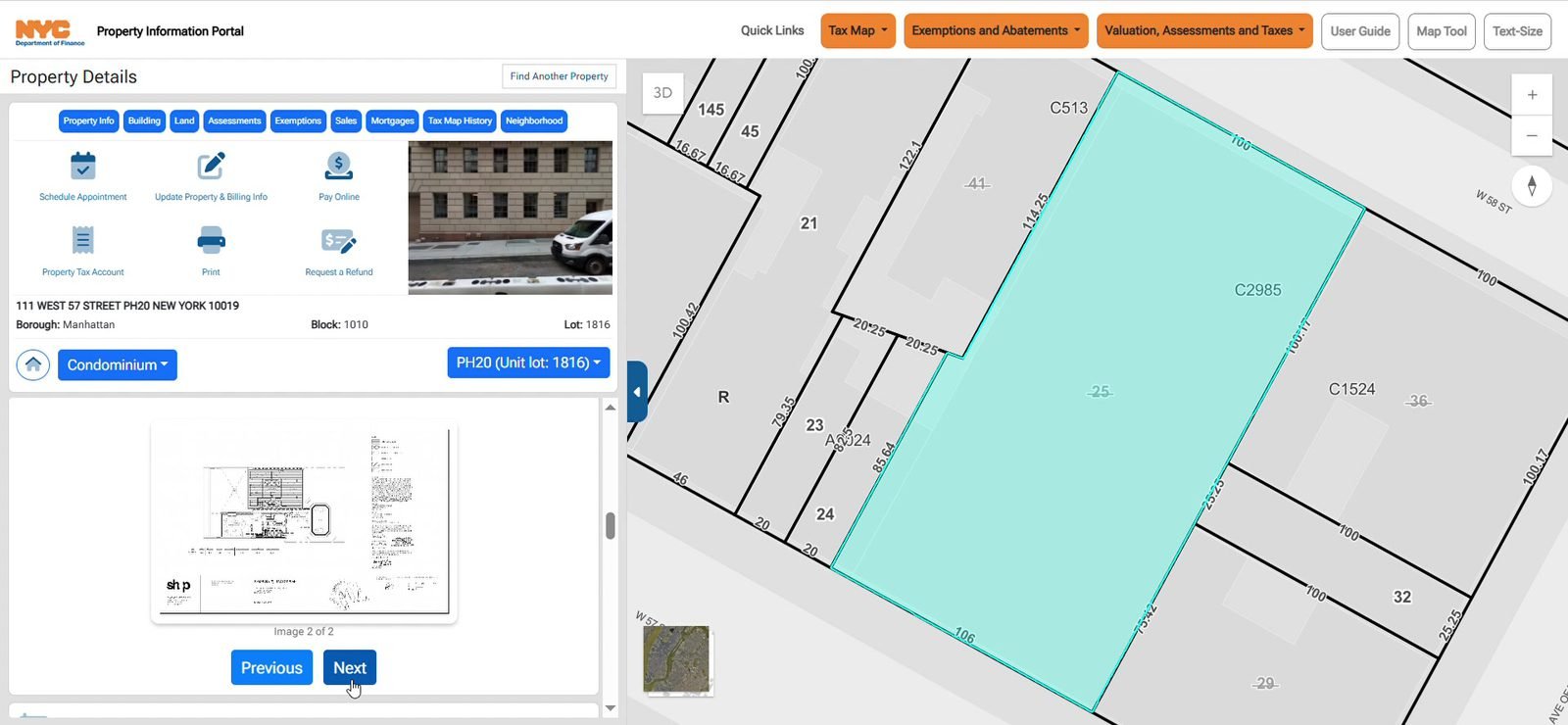Viewport: 1568px width, 725px height.
Task: Click the Request a Refund link text
Action: point(339,272)
